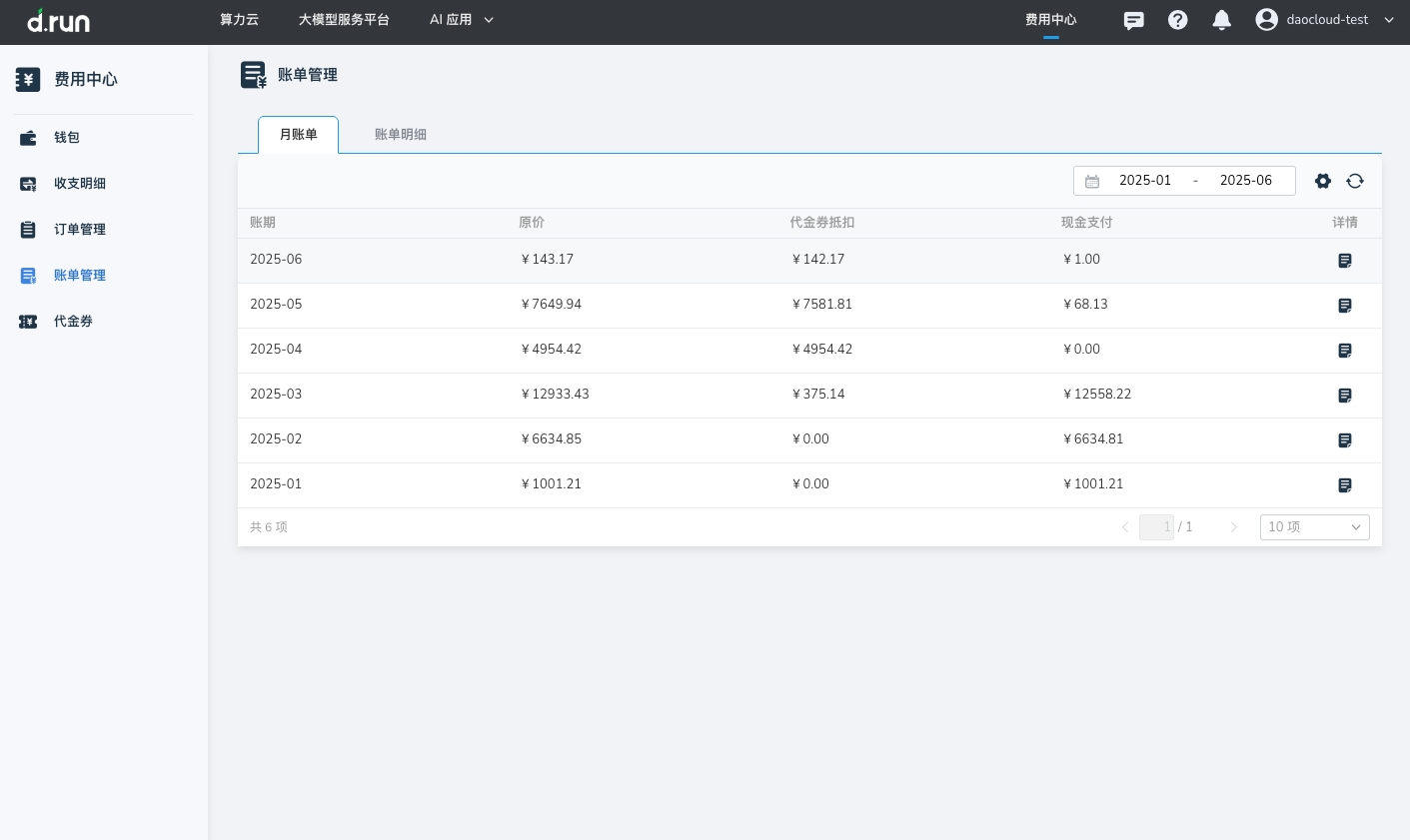Click the 原价 column header

532,223
